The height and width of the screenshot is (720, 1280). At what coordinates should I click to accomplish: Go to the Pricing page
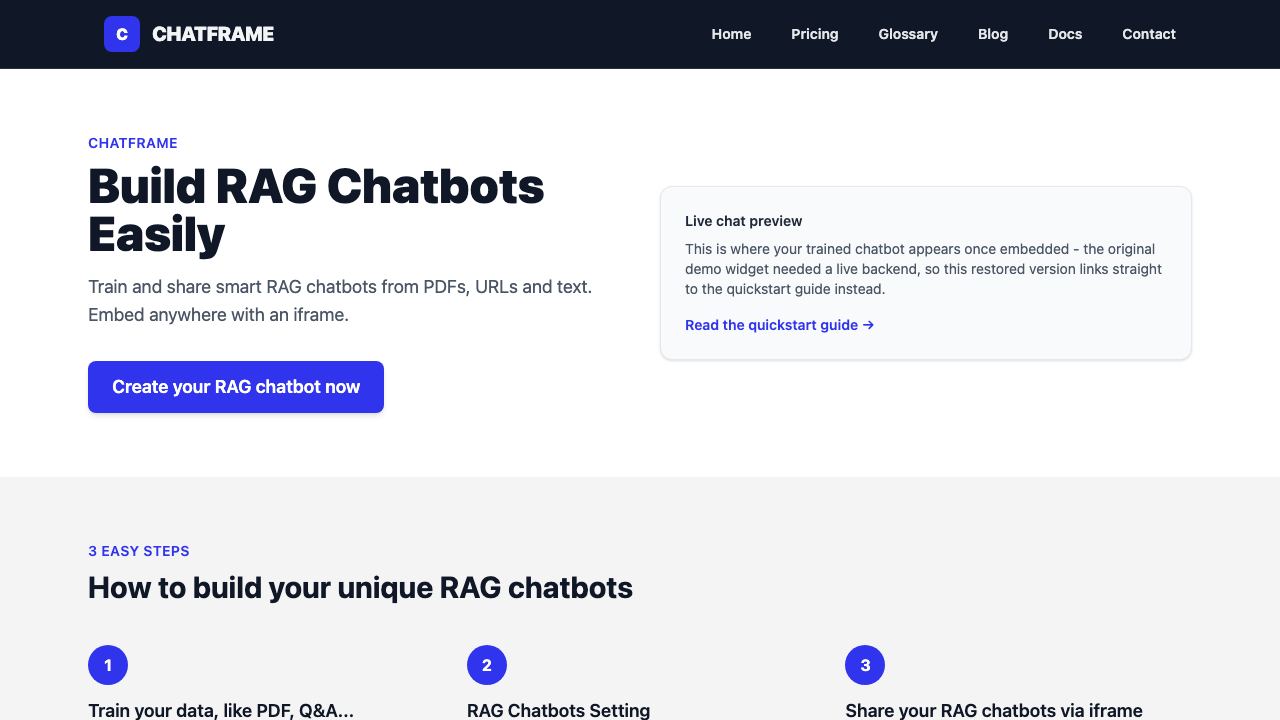(x=815, y=34)
